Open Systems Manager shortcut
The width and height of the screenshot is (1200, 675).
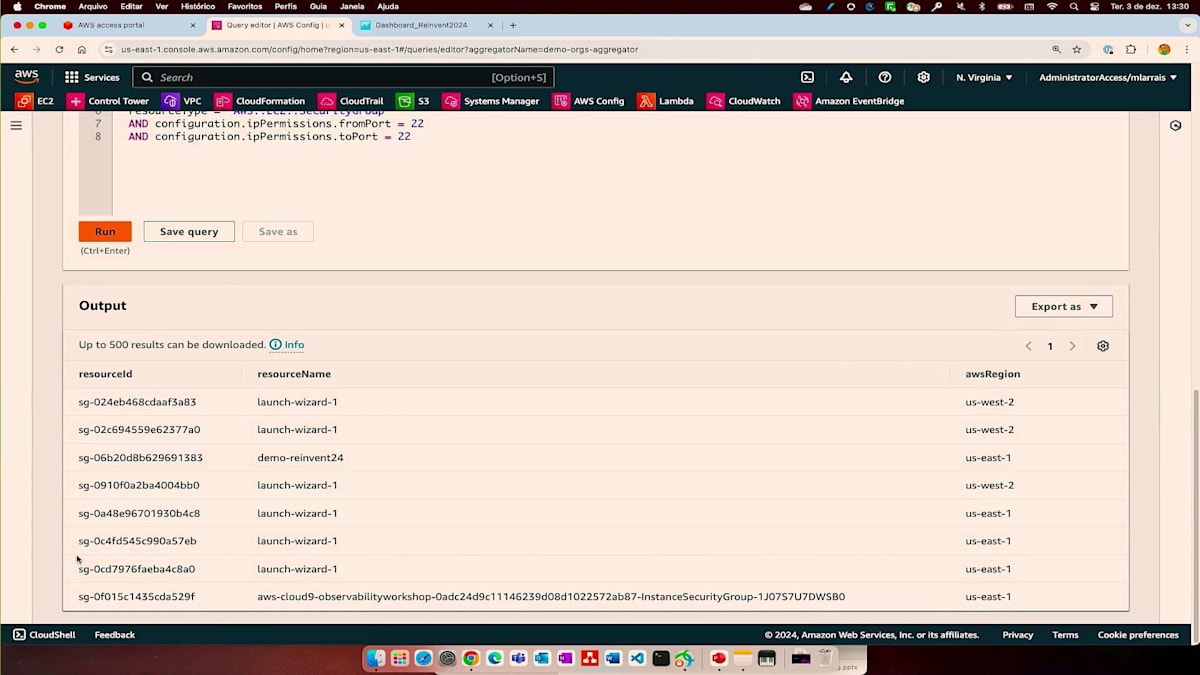pos(491,101)
